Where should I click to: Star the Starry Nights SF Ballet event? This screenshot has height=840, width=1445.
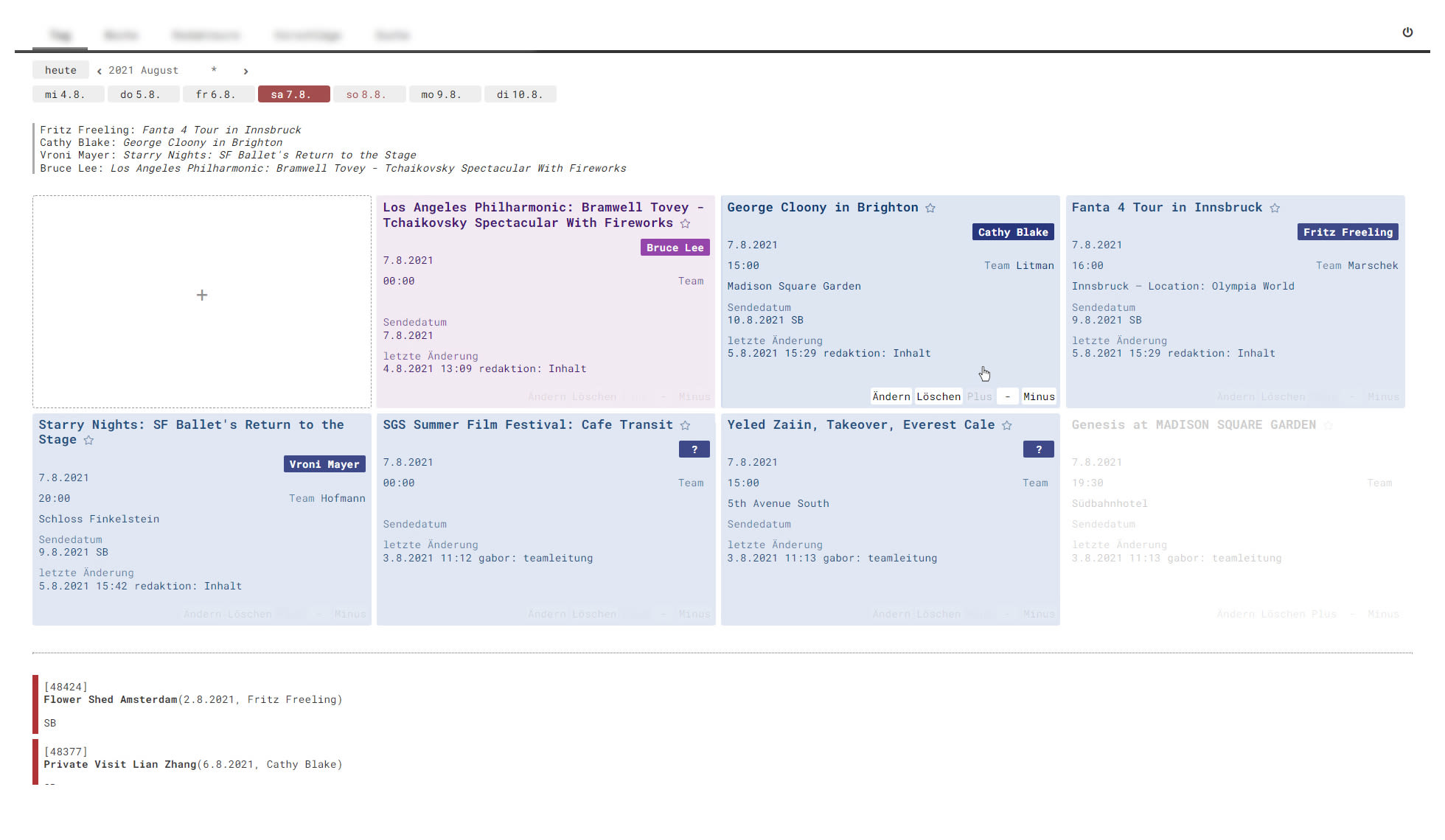[x=88, y=441]
